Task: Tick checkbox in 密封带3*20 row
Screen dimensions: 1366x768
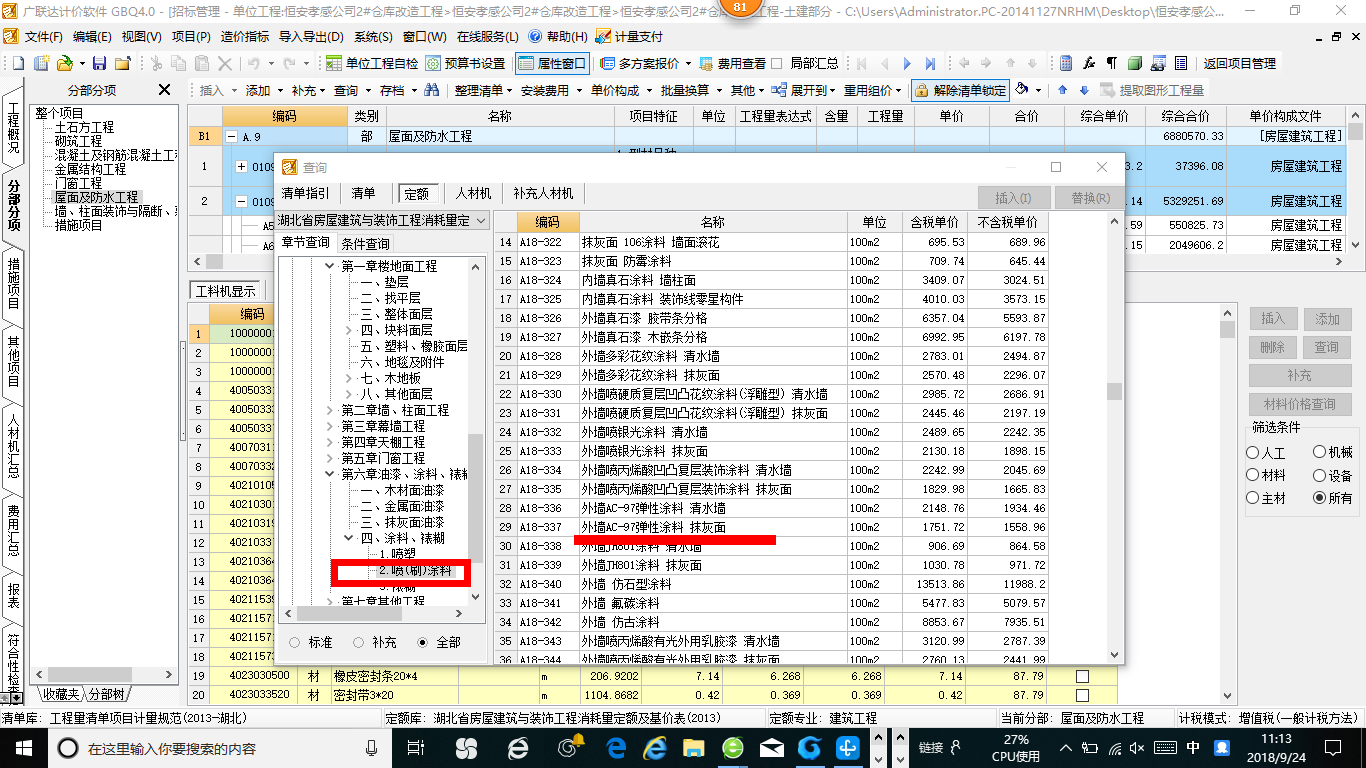Action: pos(1081,695)
